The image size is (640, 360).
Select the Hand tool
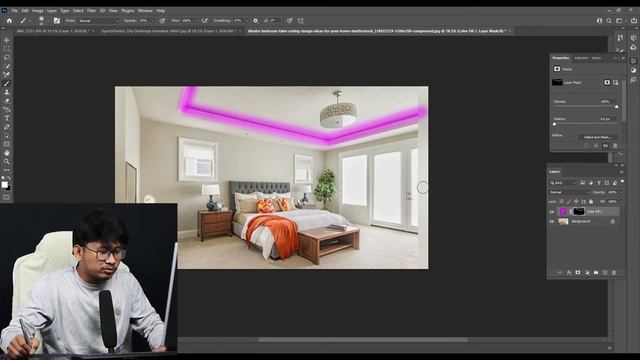(x=7, y=153)
